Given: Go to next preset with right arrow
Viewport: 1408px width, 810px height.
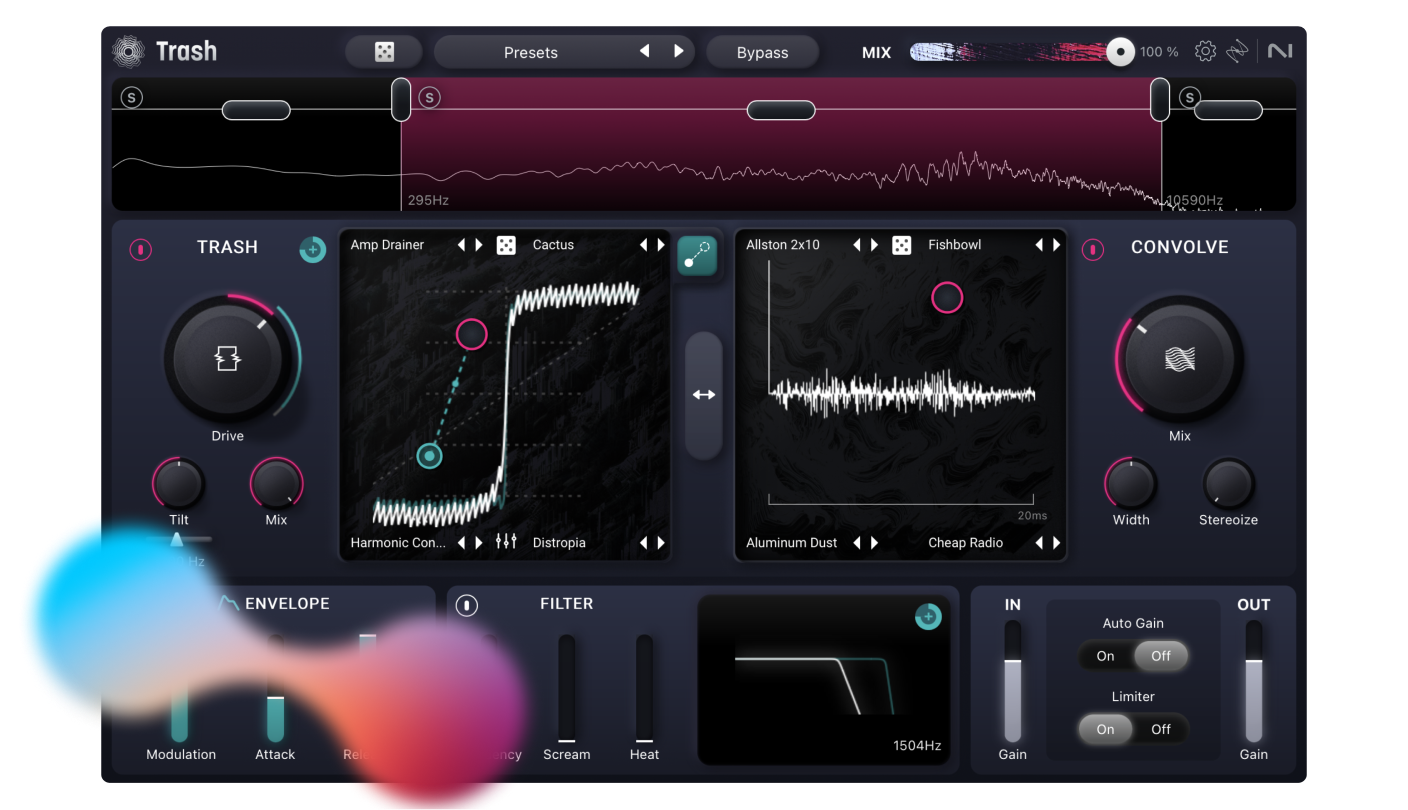Looking at the screenshot, I should point(679,51).
